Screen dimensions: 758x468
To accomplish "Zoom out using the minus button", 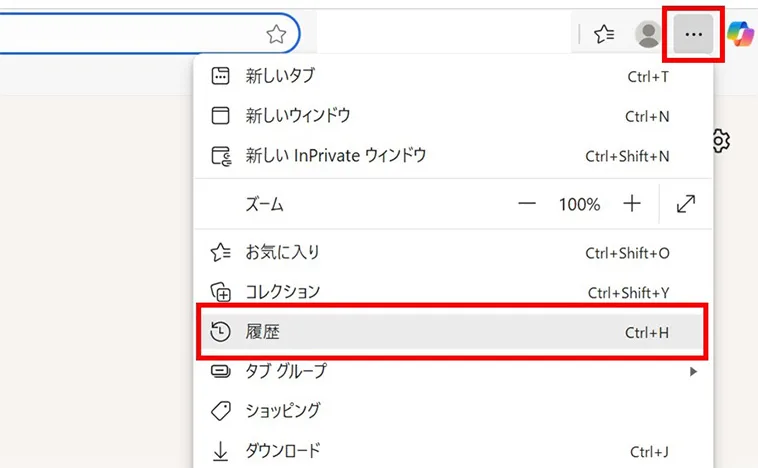I will (x=527, y=204).
